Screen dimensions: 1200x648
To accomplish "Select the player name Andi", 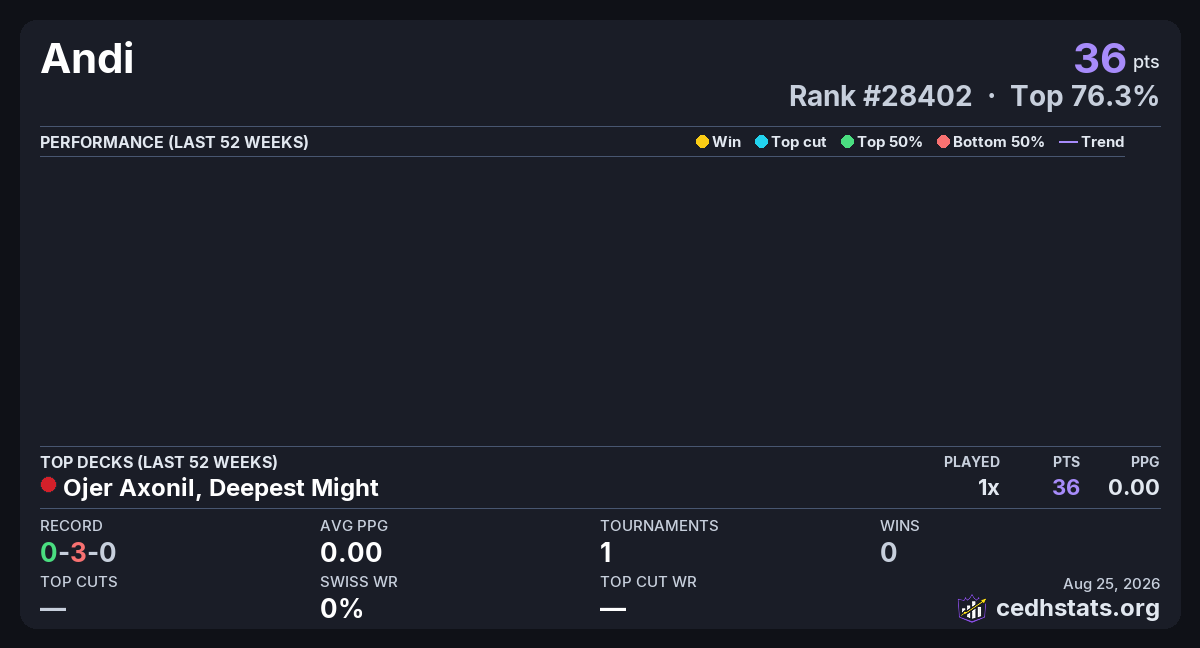I will (x=87, y=59).
